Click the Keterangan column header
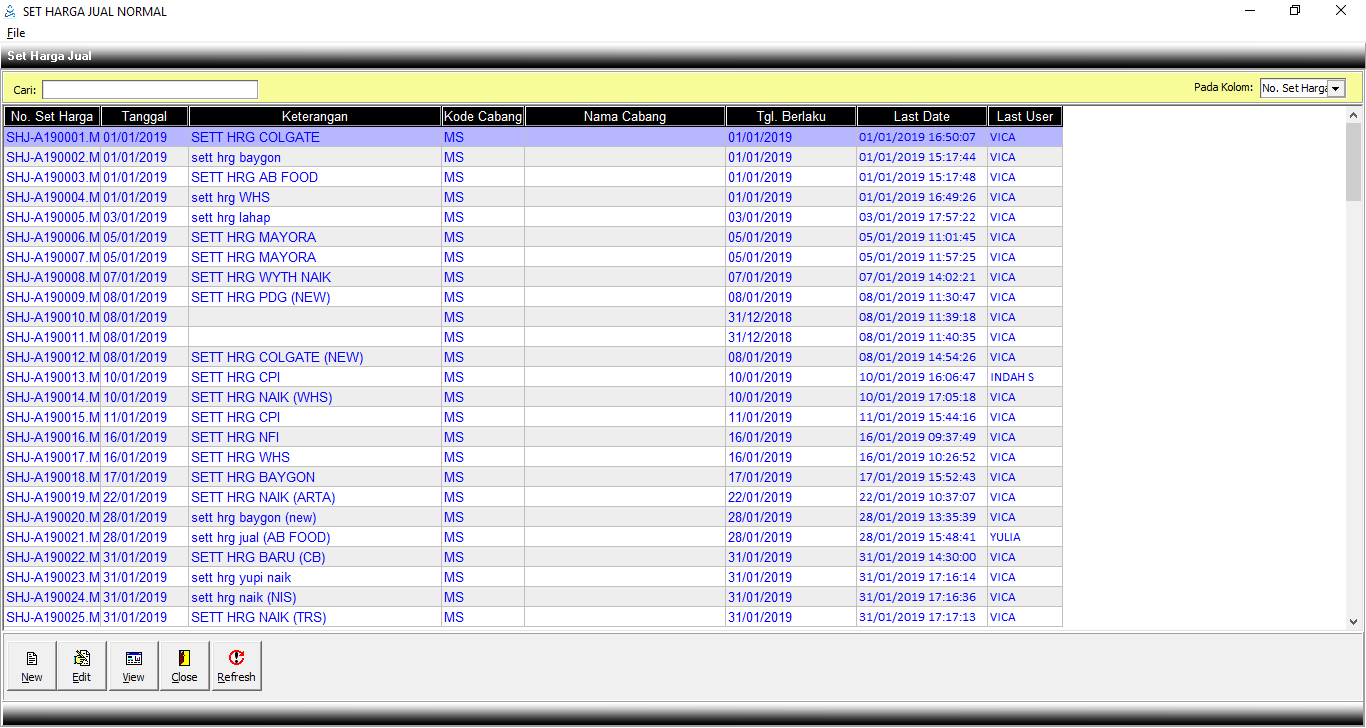 (x=314, y=117)
